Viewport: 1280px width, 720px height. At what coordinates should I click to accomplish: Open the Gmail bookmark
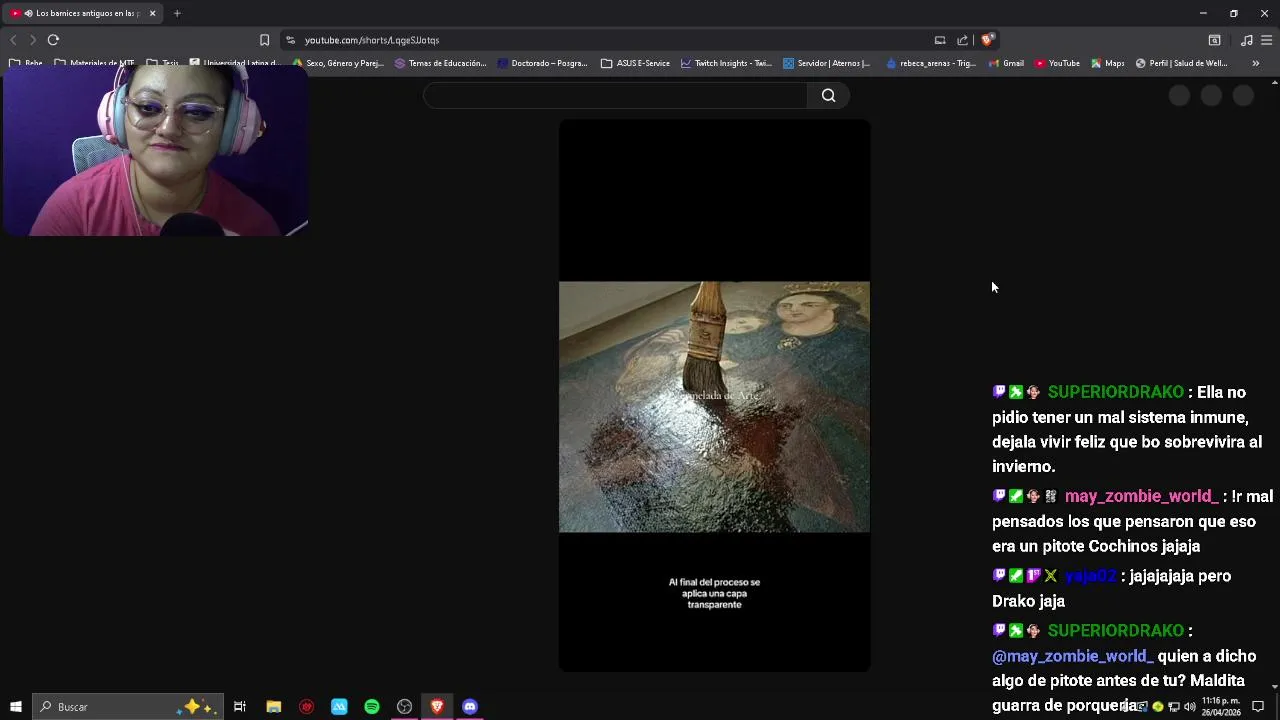[x=1006, y=63]
